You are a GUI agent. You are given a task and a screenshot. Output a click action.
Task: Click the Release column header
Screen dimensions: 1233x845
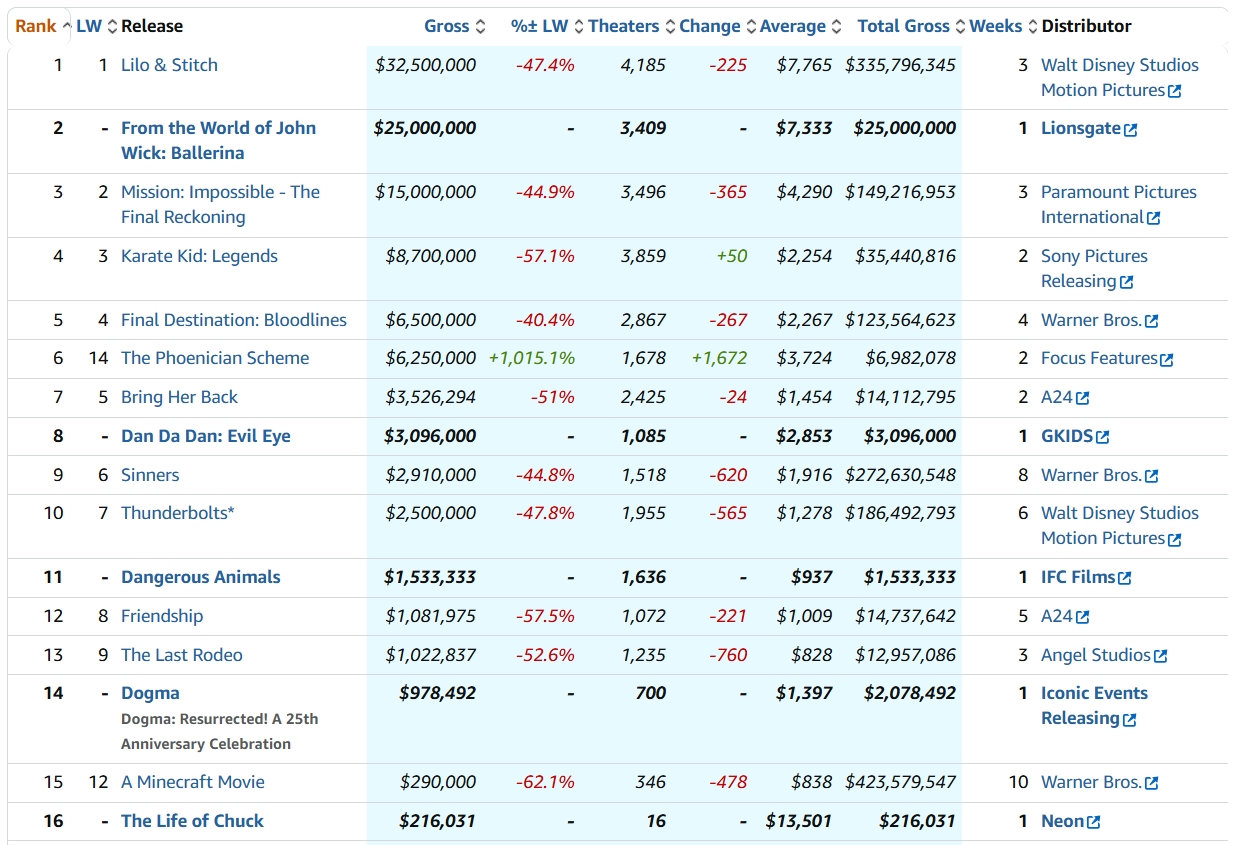click(152, 26)
